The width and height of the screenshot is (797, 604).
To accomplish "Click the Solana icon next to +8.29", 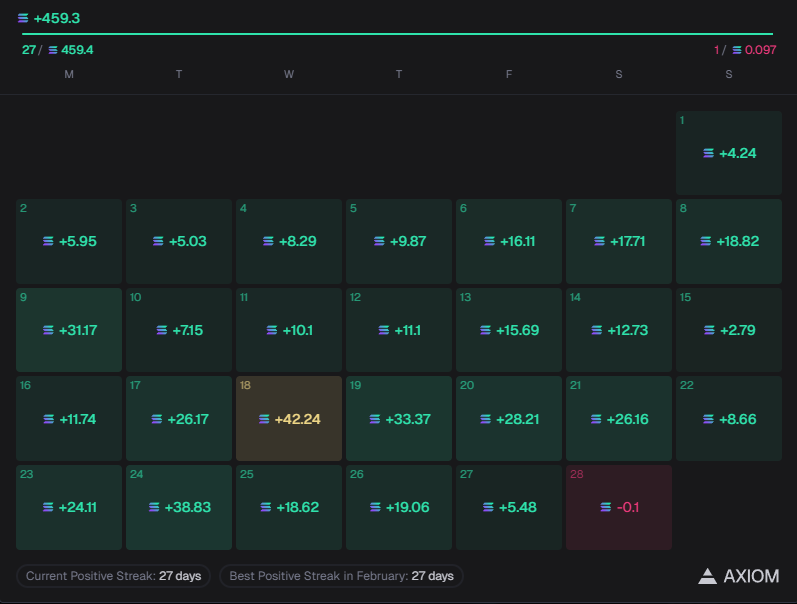I will pyautogui.click(x=268, y=241).
